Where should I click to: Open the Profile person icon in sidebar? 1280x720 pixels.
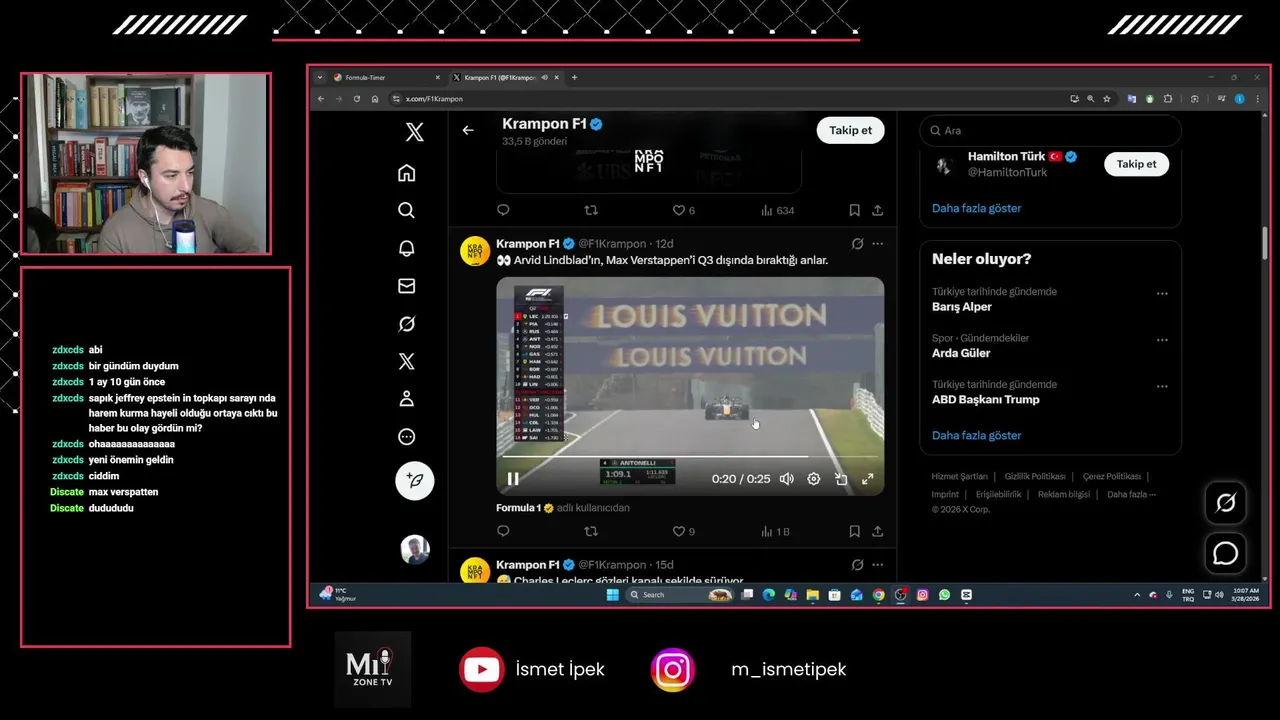[406, 399]
